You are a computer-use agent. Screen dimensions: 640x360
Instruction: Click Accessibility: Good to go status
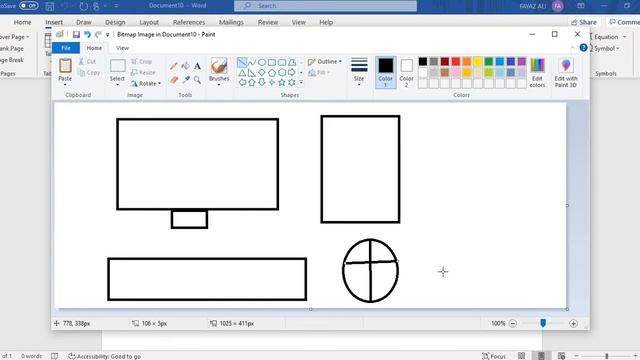coord(104,356)
